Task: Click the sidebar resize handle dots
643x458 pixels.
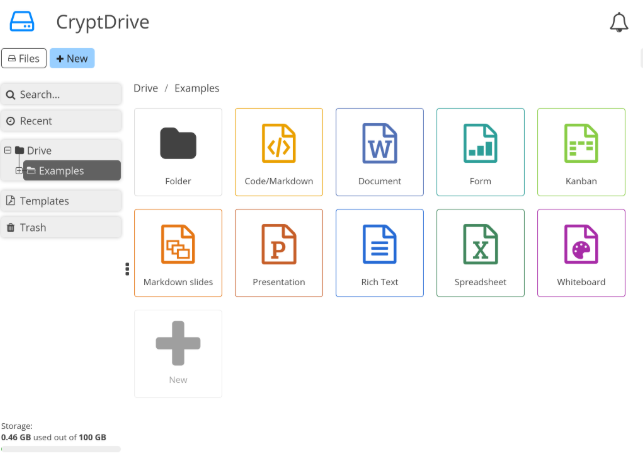Action: coord(127,269)
